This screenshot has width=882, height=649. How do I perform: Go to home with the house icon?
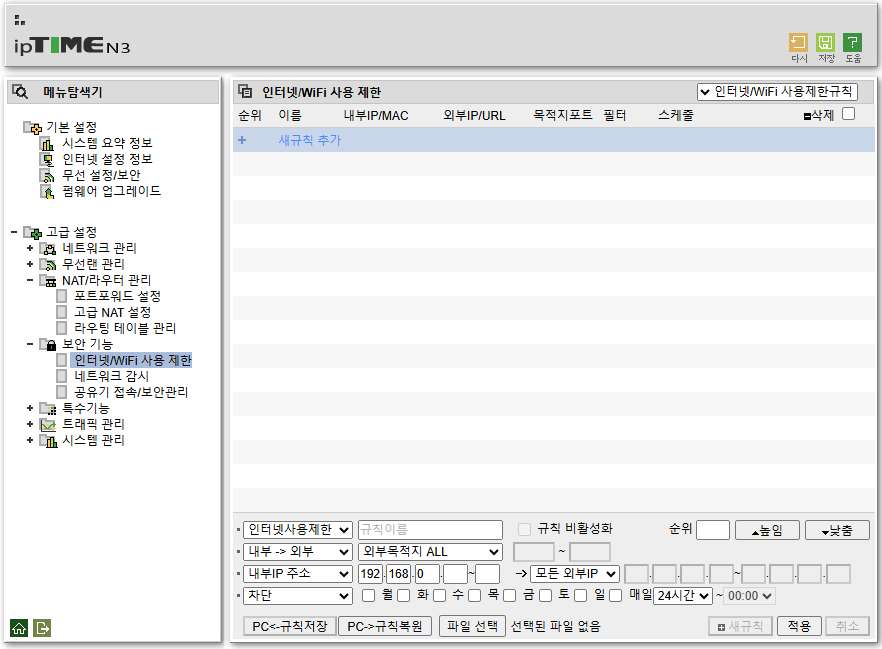click(19, 628)
